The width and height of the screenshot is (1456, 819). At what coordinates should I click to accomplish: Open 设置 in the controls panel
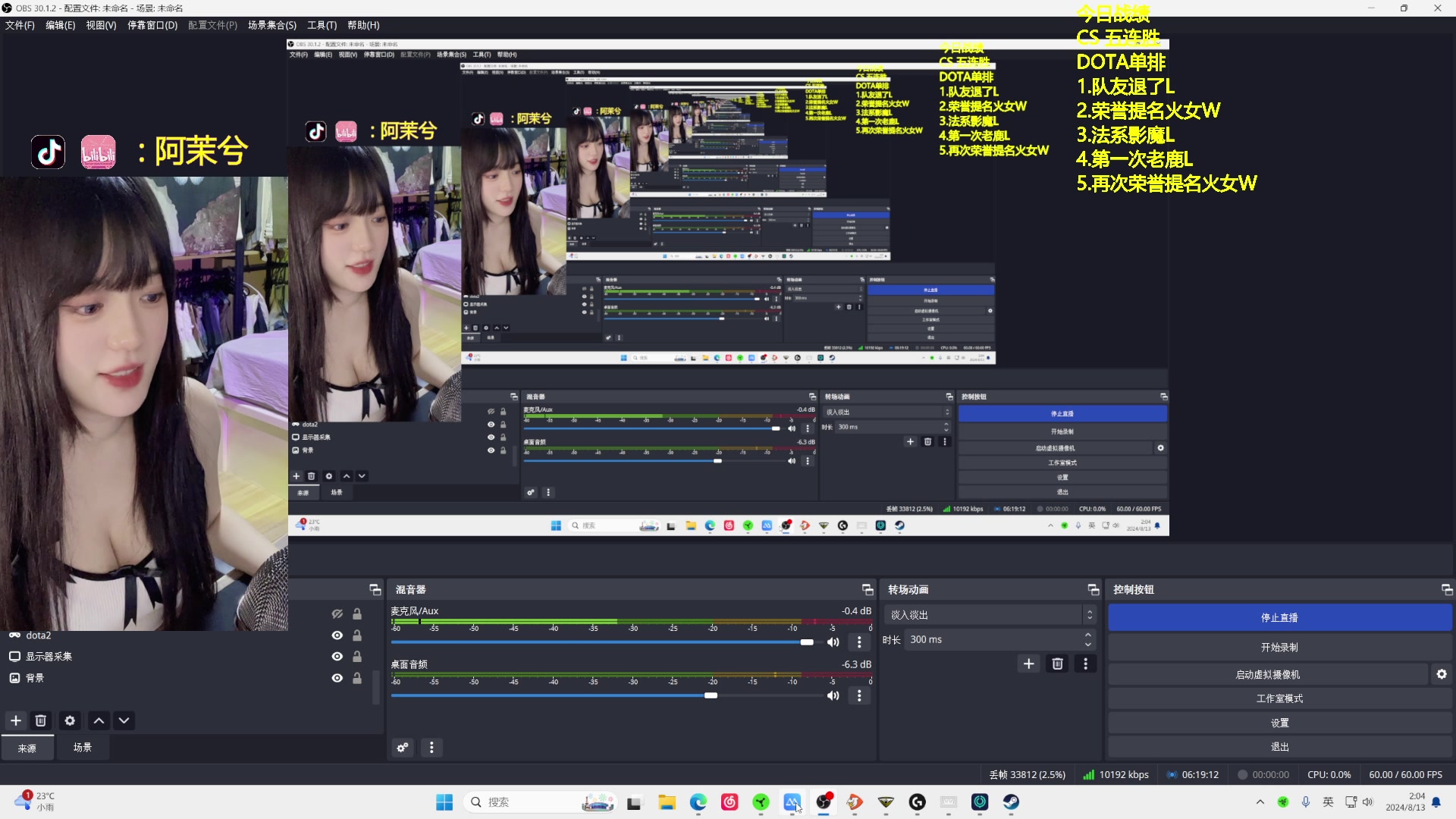(x=1279, y=723)
